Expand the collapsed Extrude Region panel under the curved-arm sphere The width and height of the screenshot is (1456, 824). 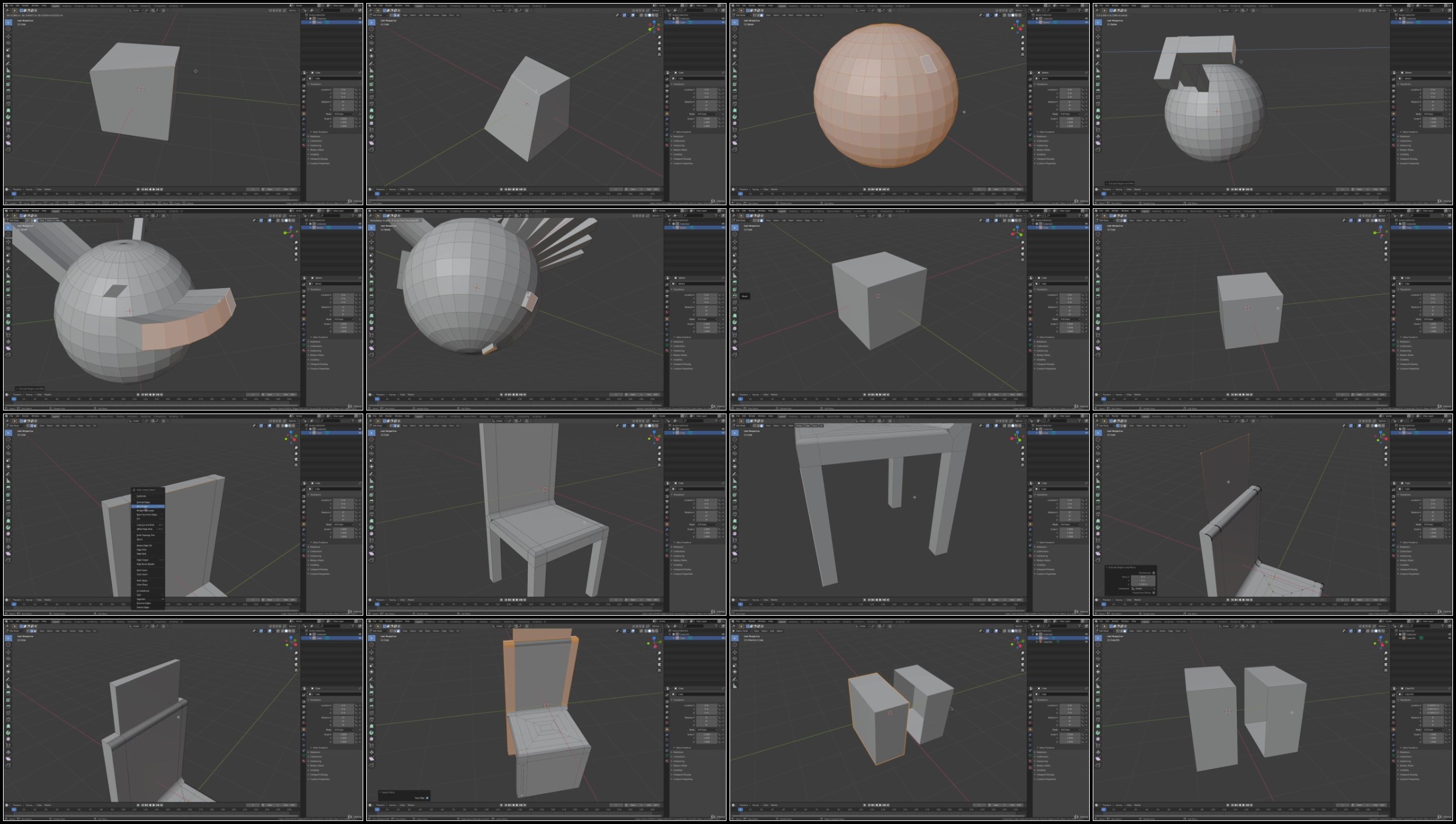(x=30, y=388)
